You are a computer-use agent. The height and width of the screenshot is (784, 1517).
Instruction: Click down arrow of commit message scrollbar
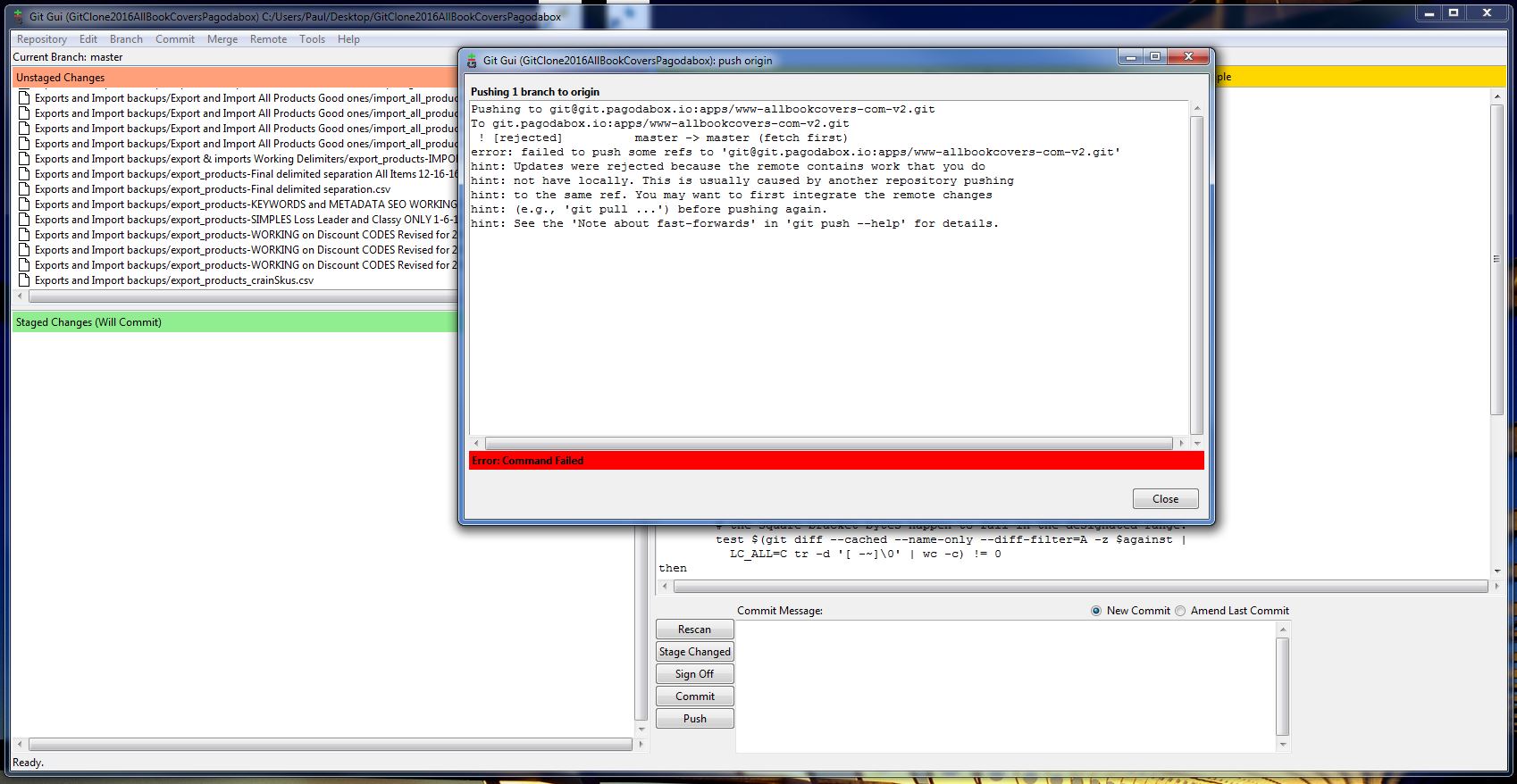click(x=1283, y=744)
